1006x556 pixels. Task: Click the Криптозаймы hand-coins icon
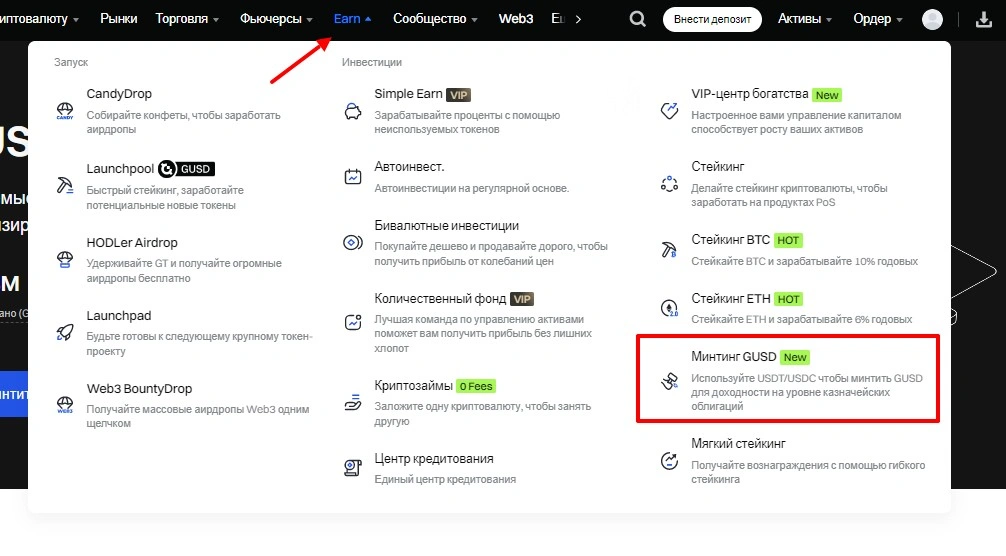[x=353, y=402]
